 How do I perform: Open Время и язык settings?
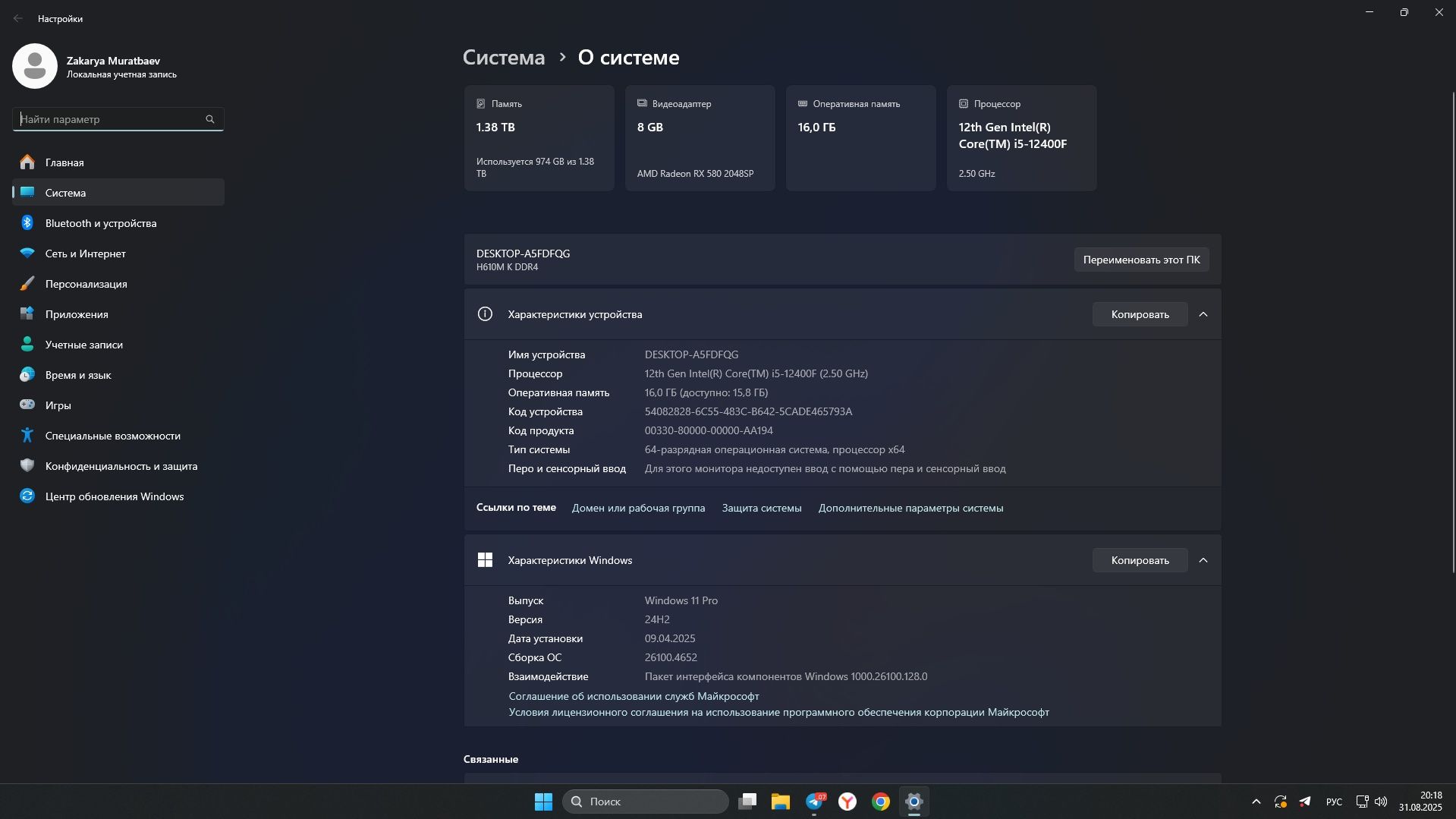118,375
